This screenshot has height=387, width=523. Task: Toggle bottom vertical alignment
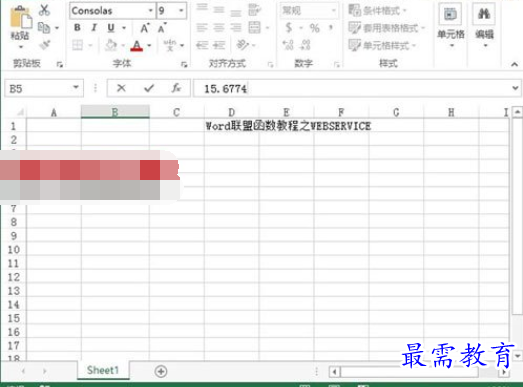tap(235, 12)
